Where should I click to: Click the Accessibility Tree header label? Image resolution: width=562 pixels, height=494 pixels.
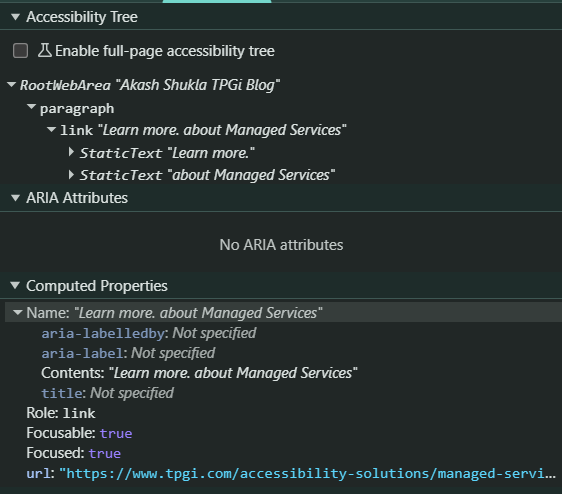pyautogui.click(x=82, y=17)
